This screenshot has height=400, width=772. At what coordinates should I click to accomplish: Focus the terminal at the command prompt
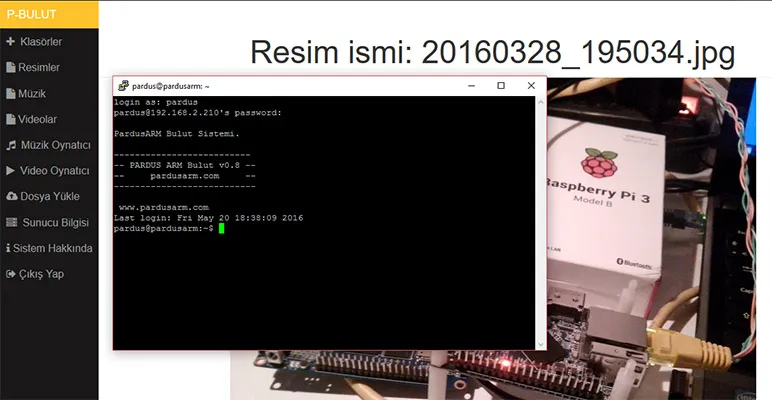point(221,229)
